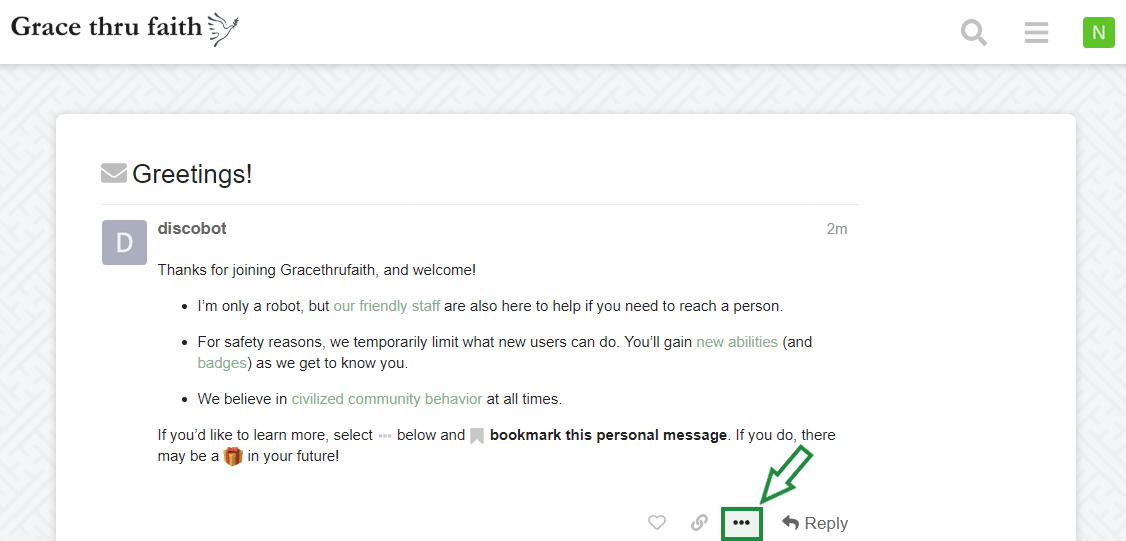Viewport: 1126px width, 541px height.
Task: Click the Reply arrow icon
Action: point(791,522)
